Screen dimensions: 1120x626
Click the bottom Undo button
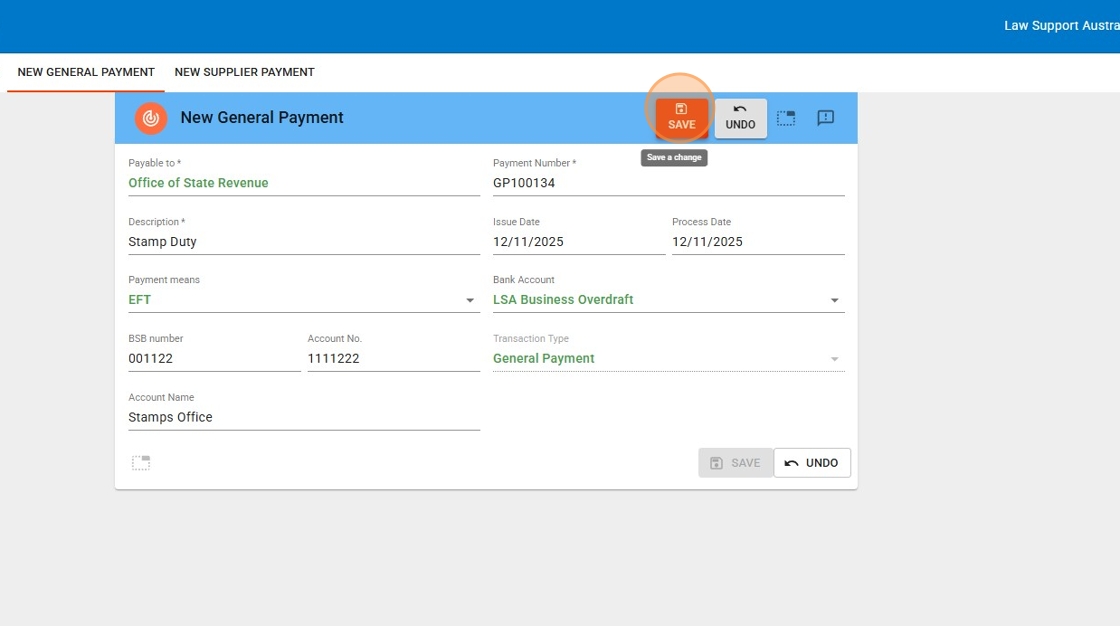coord(811,463)
